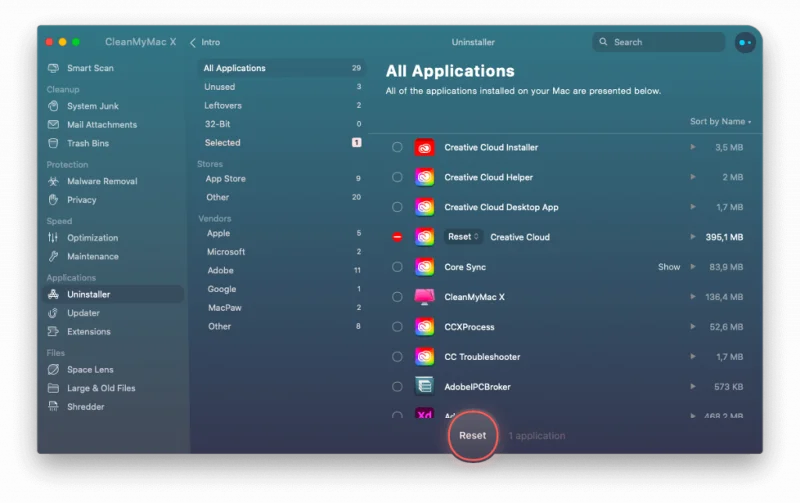Select the Core Sync checkbox
Viewport: 800px width, 503px height.
pos(397,267)
